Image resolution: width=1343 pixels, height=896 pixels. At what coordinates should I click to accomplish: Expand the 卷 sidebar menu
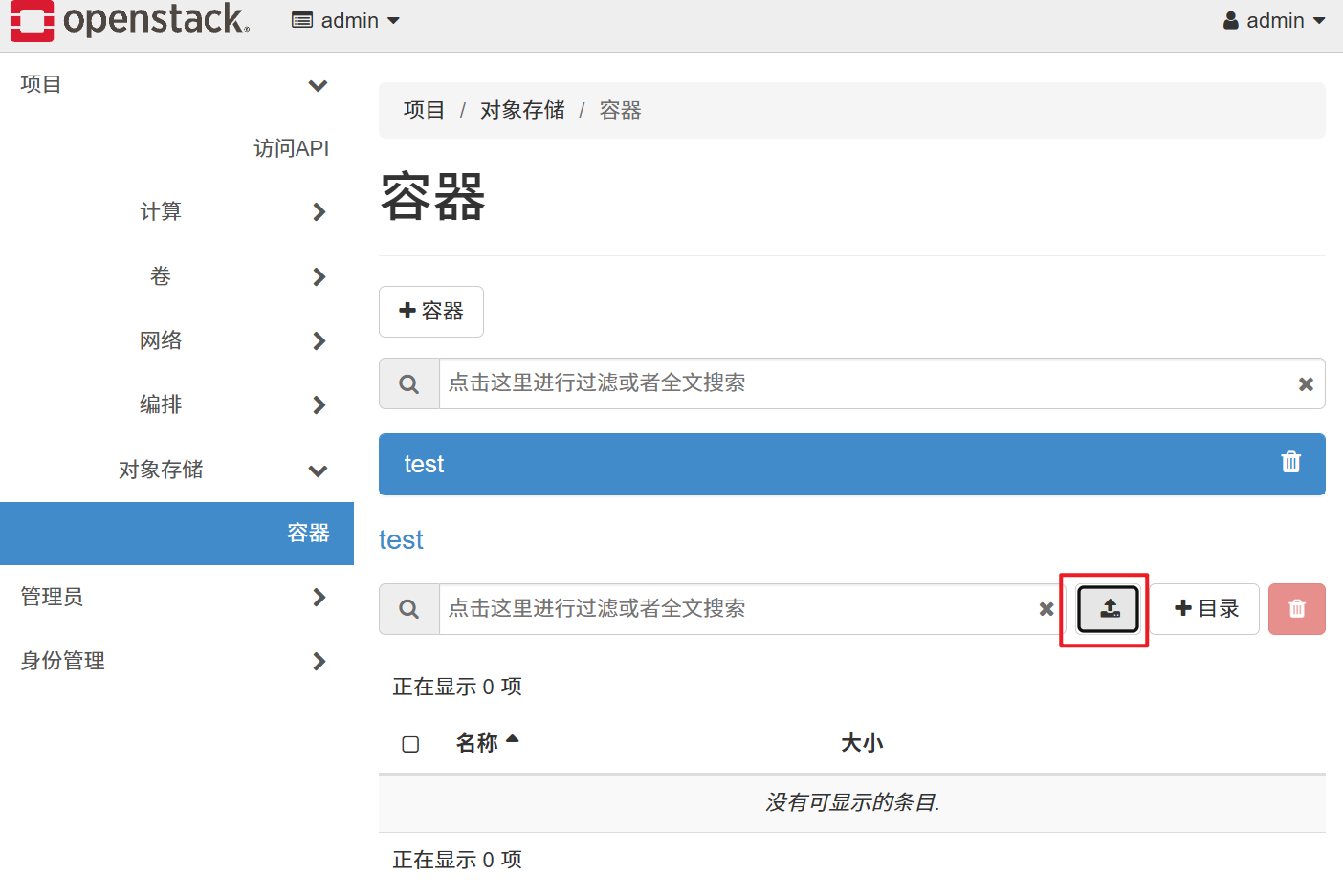point(177,276)
